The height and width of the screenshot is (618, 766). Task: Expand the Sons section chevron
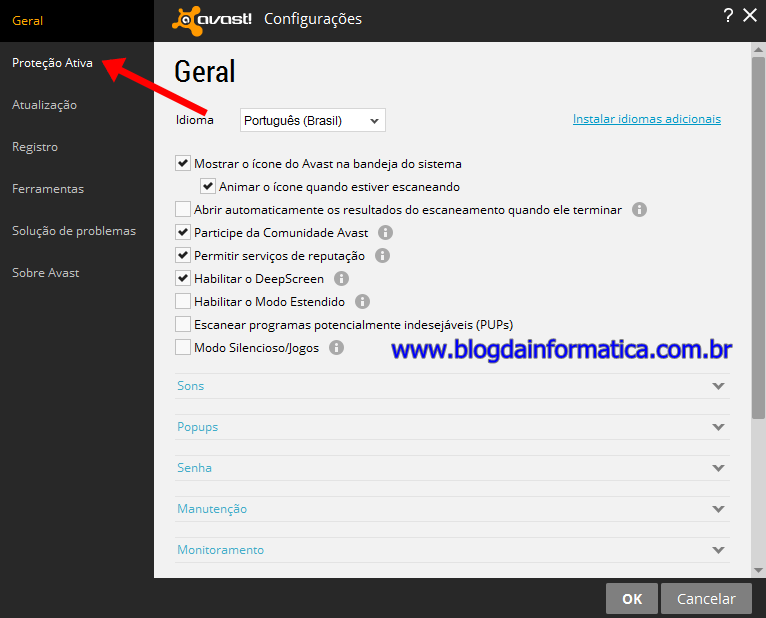pos(718,386)
